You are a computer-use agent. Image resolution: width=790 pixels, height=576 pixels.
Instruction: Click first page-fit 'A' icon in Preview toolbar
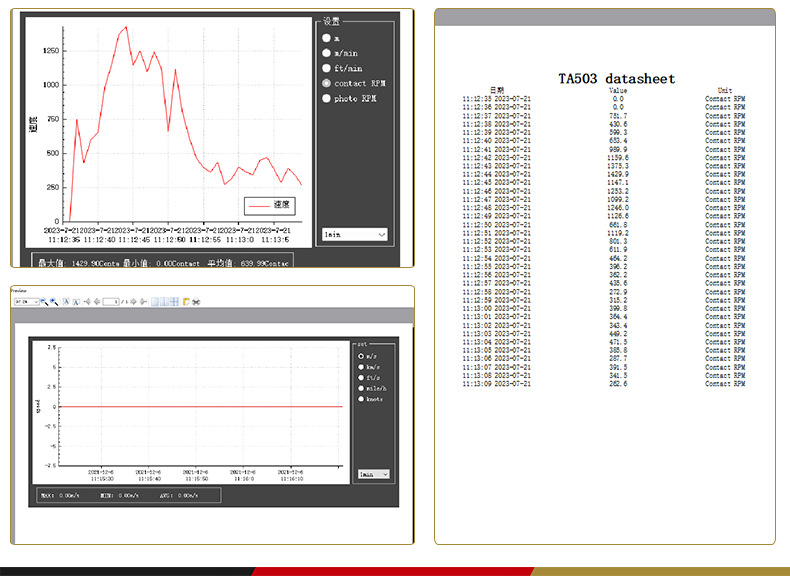point(66,302)
